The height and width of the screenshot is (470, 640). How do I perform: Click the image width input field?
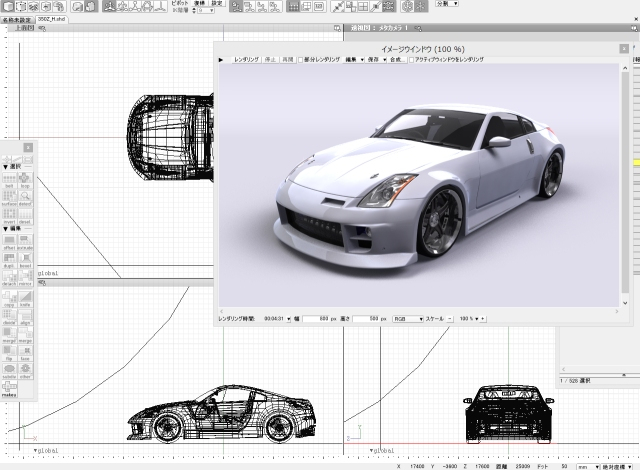(x=317, y=318)
